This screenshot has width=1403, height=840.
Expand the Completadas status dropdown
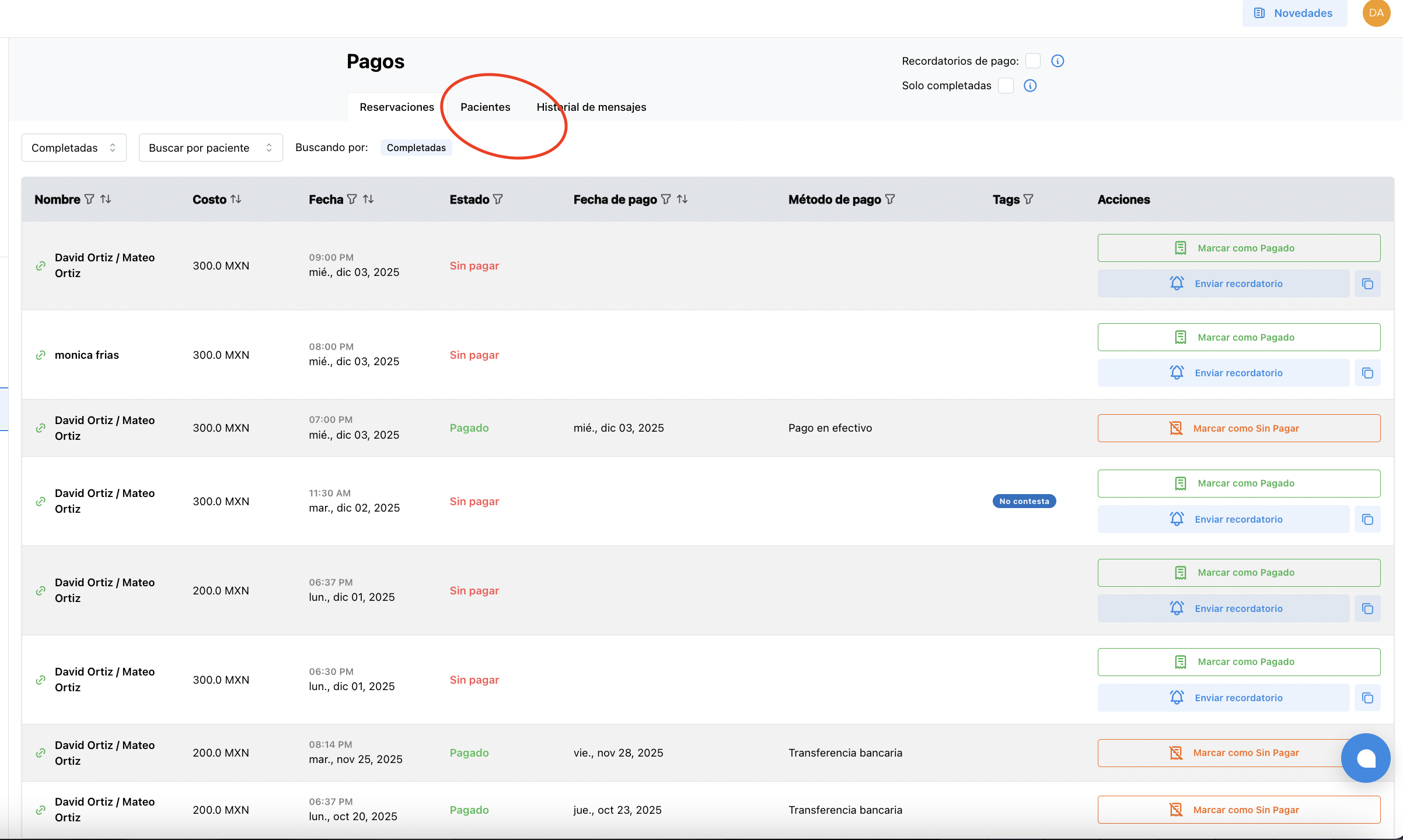[74, 148]
